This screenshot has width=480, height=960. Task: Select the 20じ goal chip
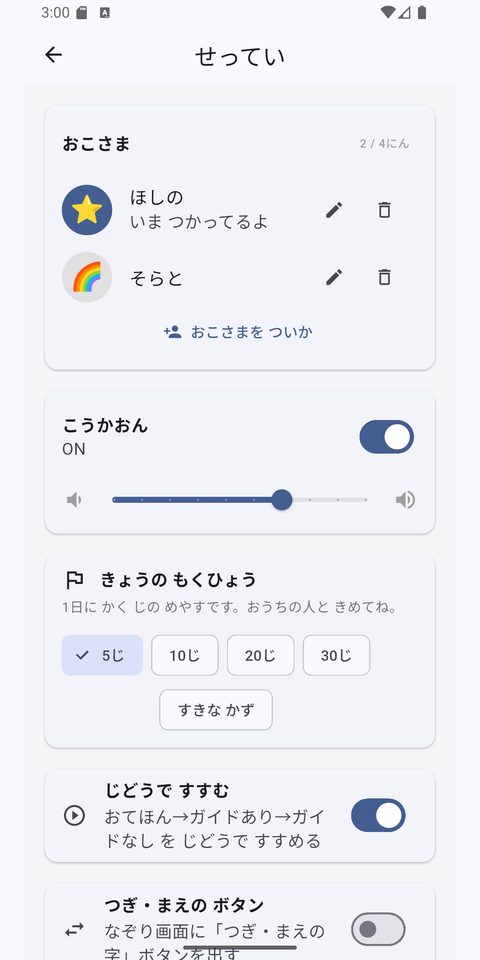pos(261,655)
